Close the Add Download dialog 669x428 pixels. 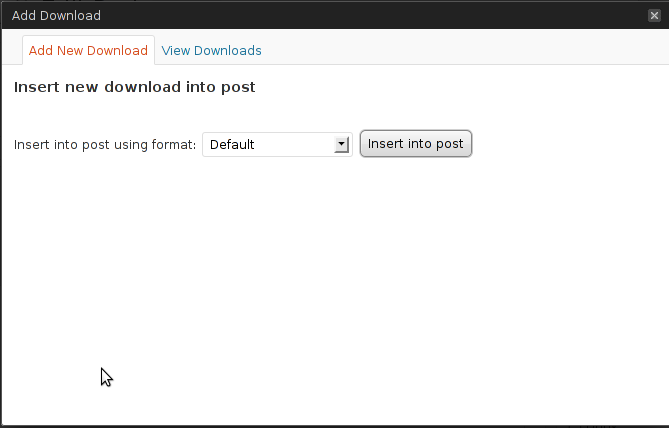click(x=654, y=16)
